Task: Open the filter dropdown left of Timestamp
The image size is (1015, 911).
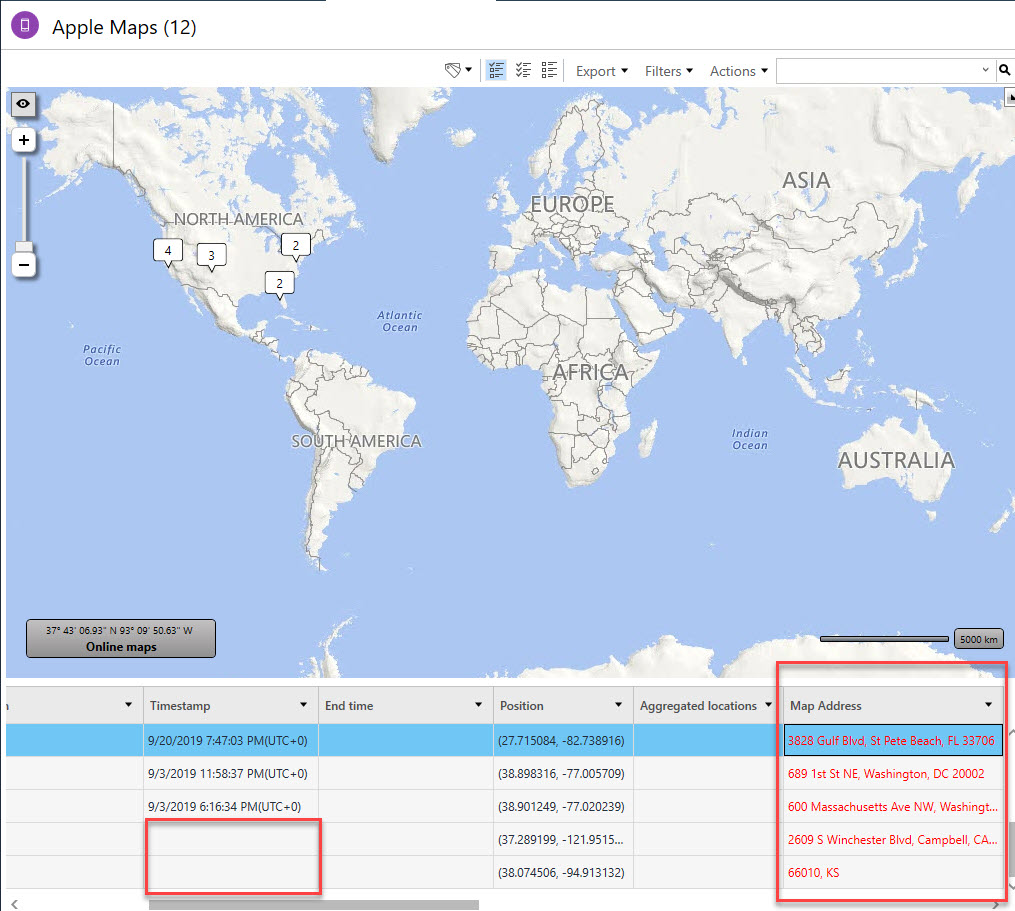Action: [x=128, y=704]
